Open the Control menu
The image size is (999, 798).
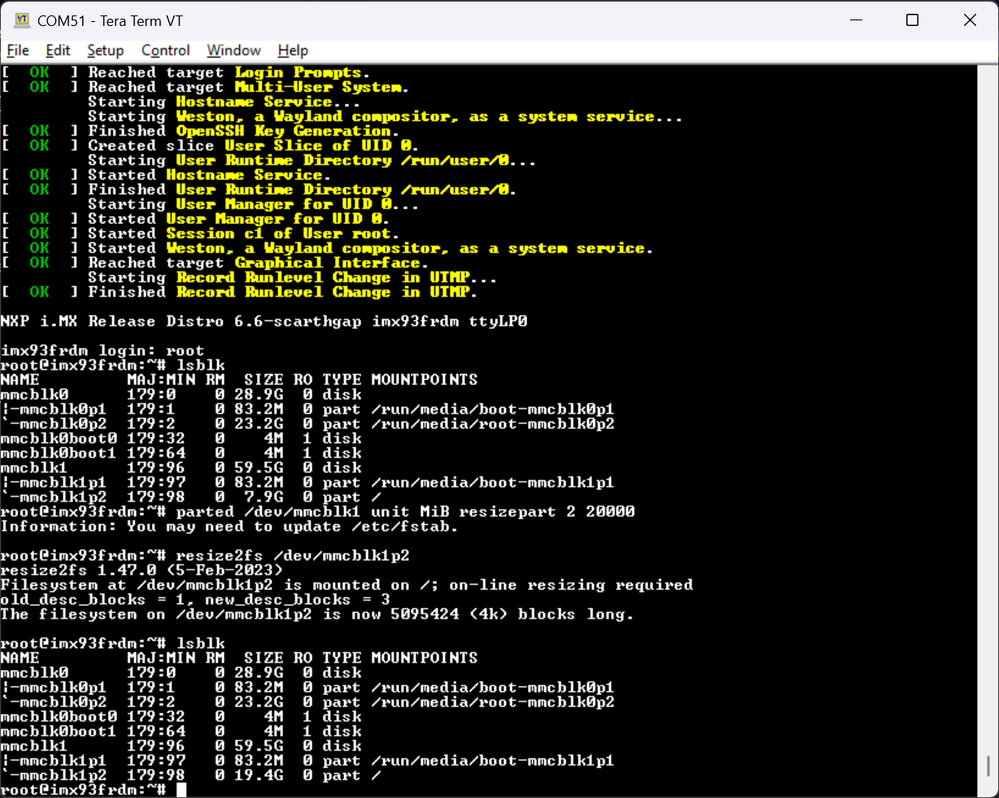[165, 50]
